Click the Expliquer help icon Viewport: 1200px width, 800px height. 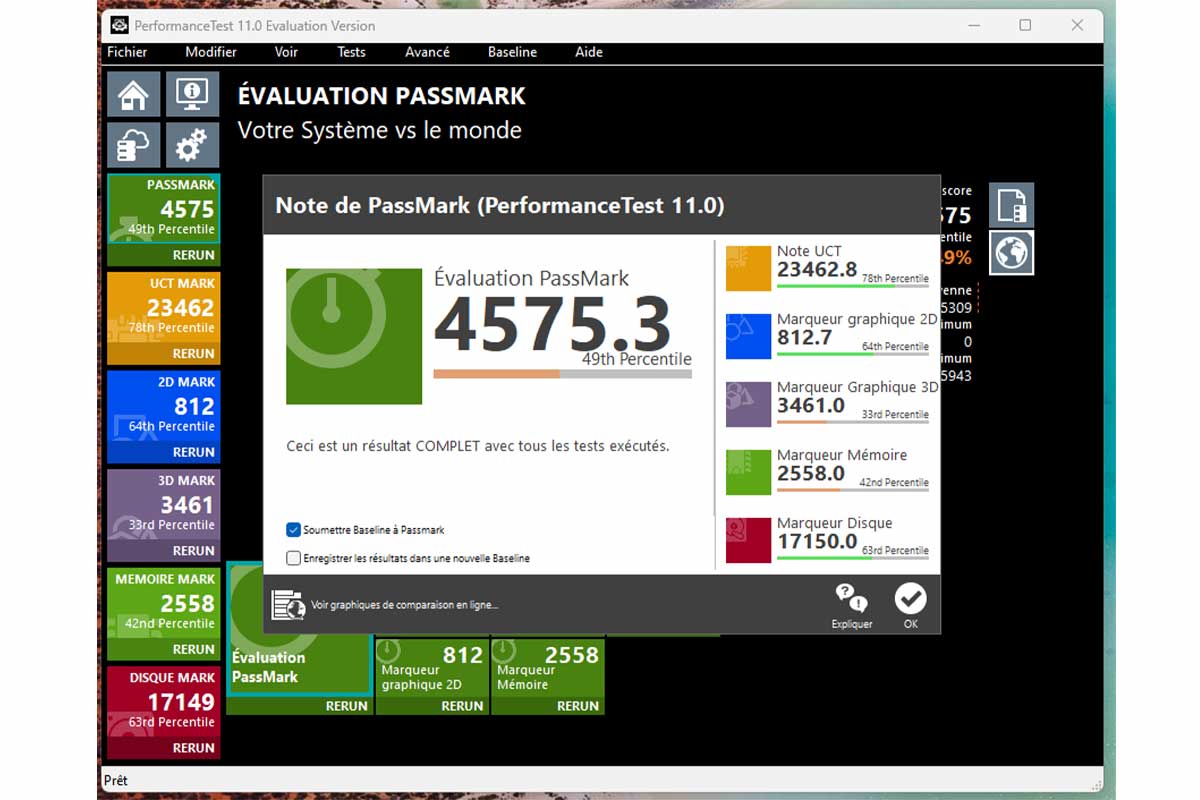click(x=852, y=599)
